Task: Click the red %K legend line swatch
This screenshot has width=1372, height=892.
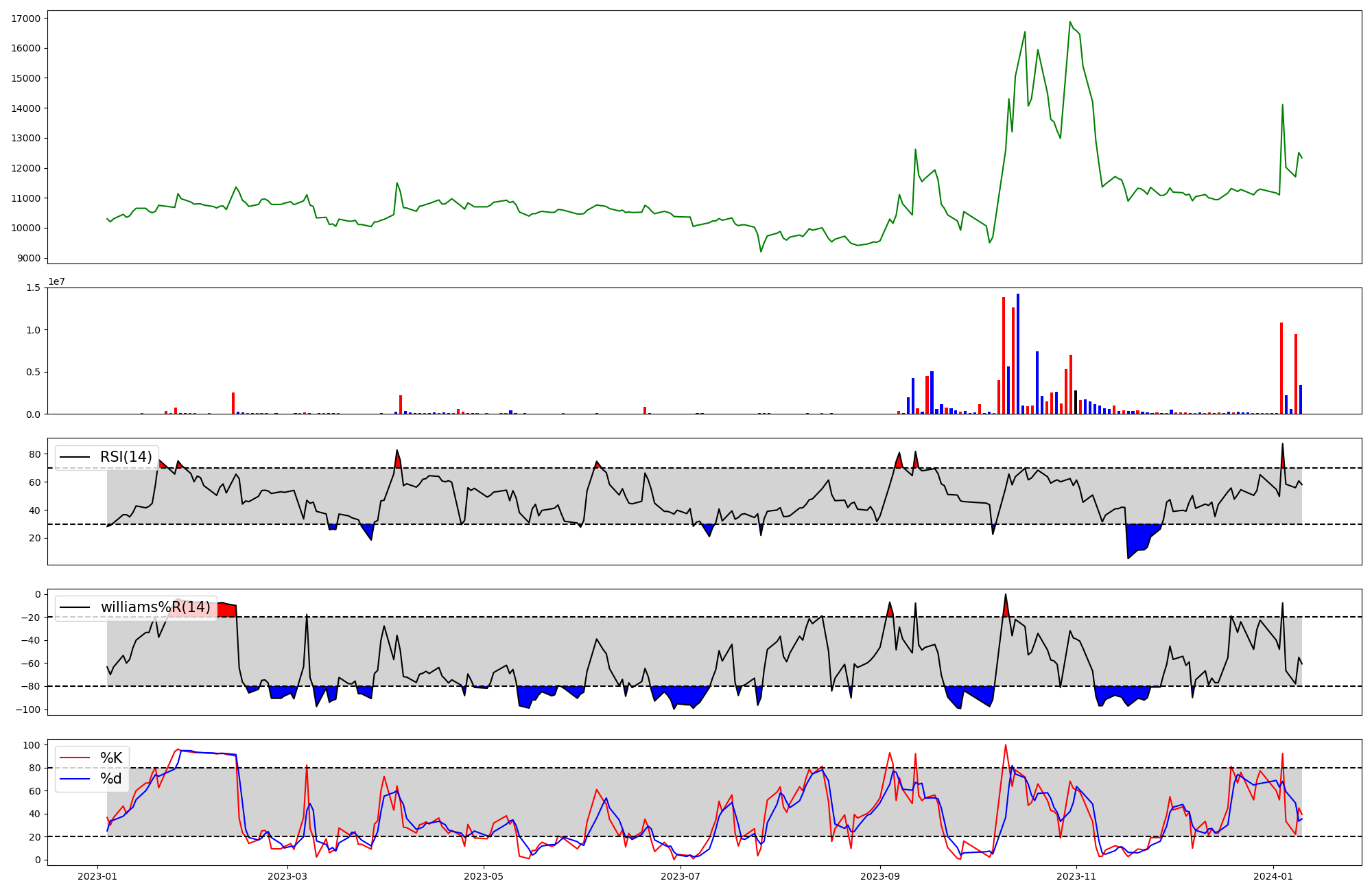Action: pos(75,758)
